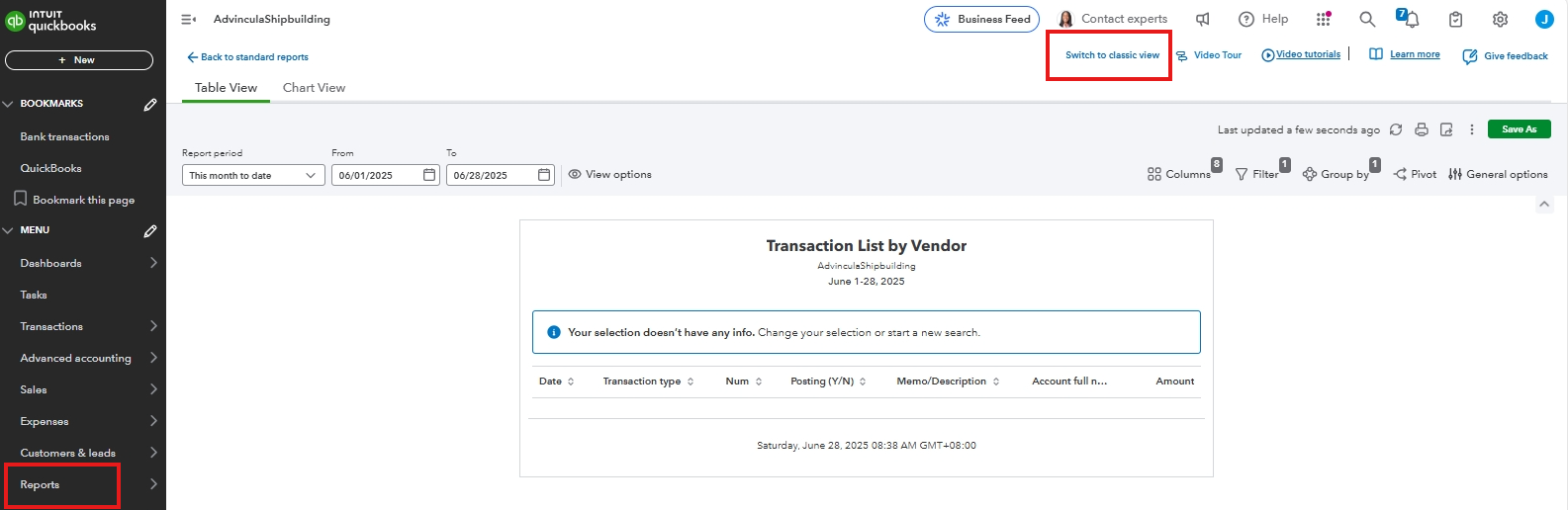Viewport: 1568px width, 510px height.
Task: Open the Report period dropdown
Action: [253, 175]
